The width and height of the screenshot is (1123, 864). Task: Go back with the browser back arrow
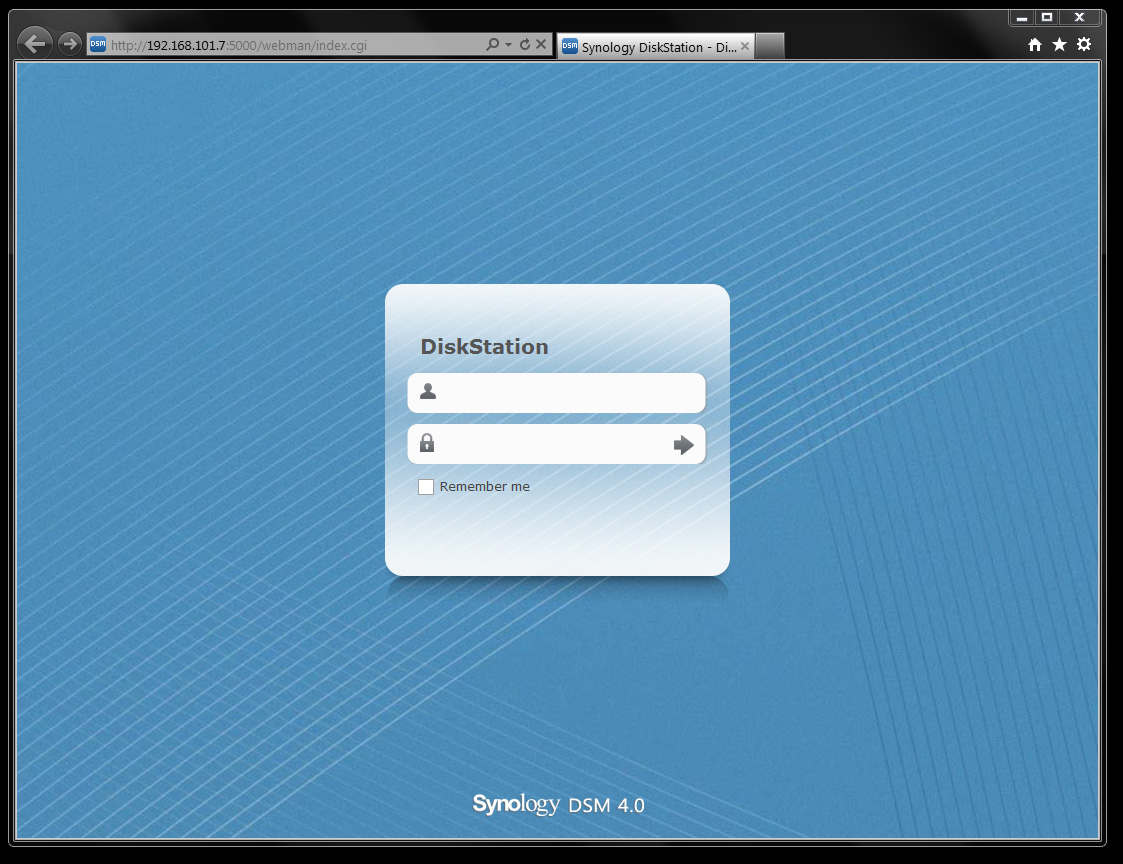34,44
